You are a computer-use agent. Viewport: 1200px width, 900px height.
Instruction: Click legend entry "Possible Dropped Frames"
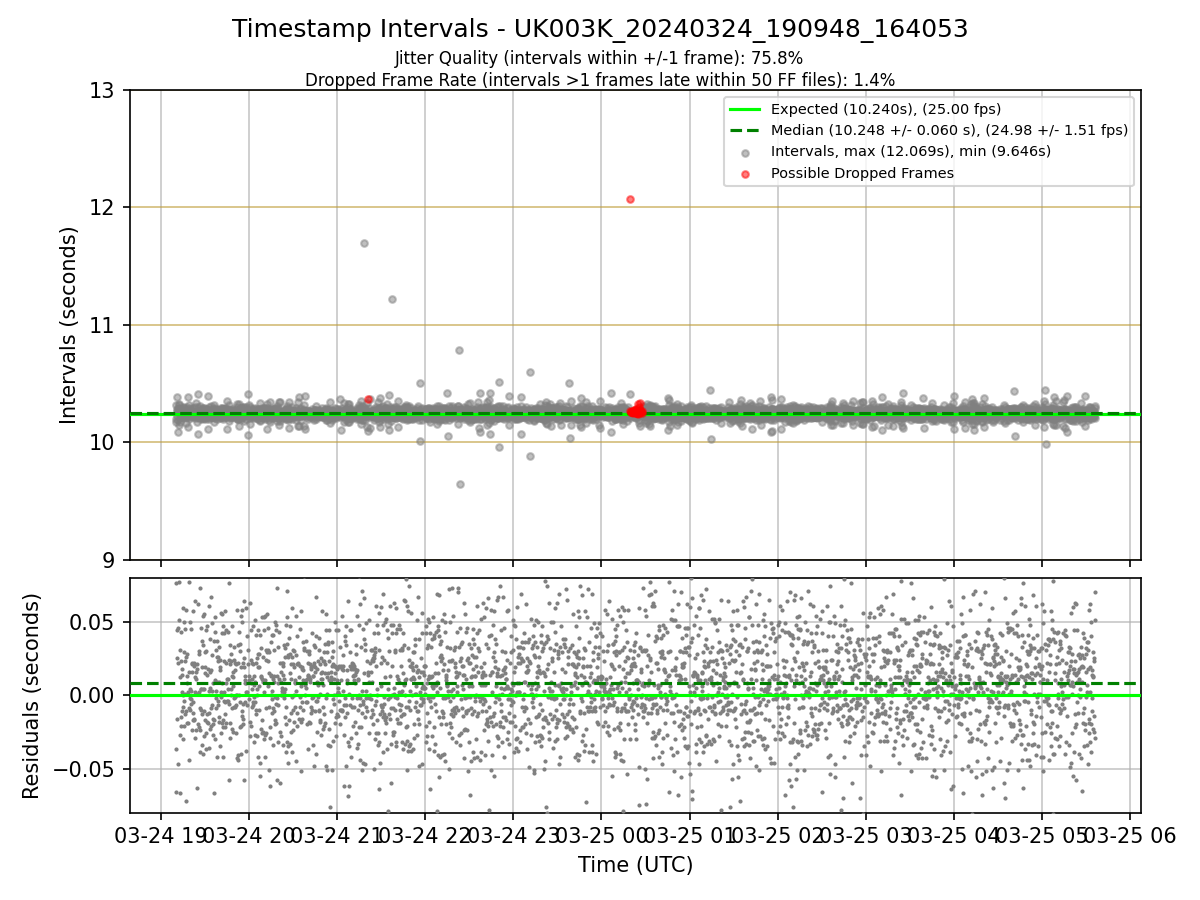862,173
